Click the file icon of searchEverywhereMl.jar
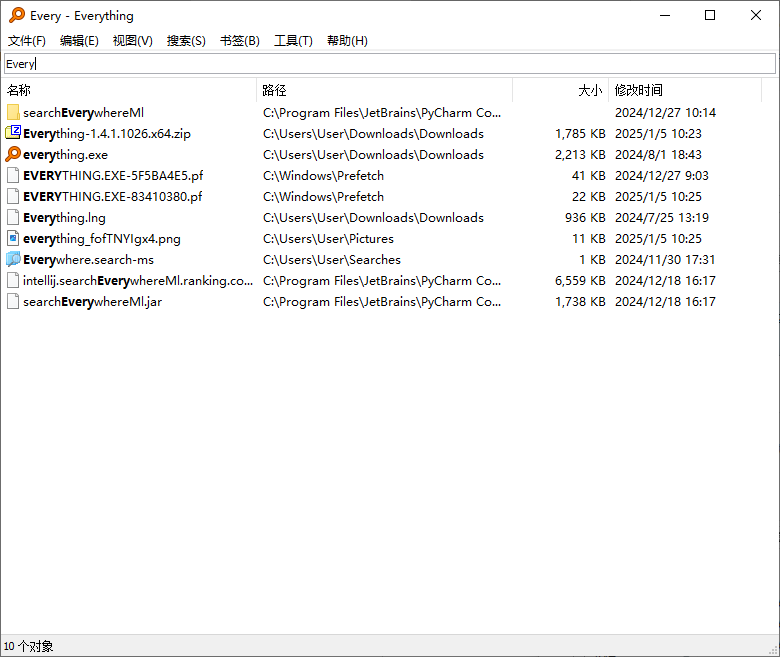This screenshot has height=657, width=780. [x=13, y=301]
